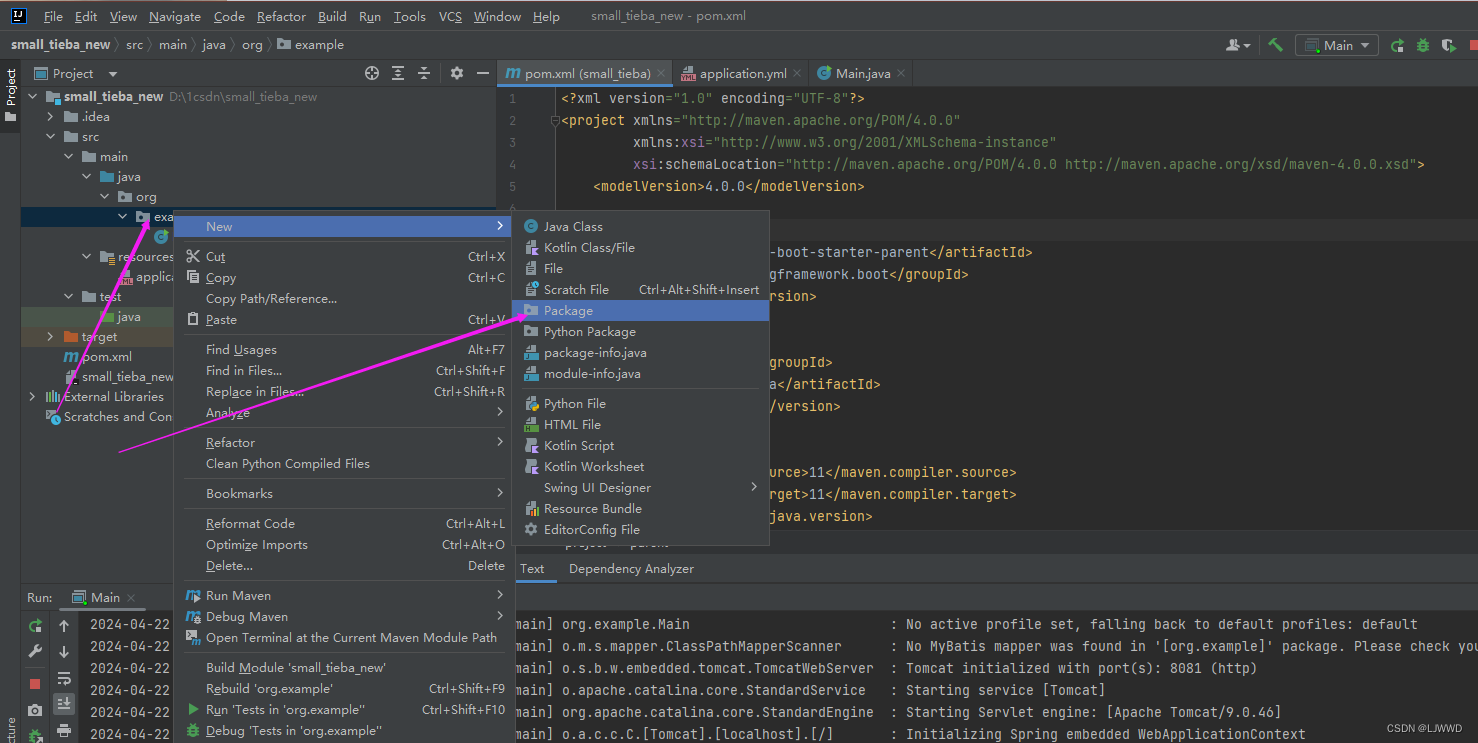Screen dimensions: 1478x743
Task: Toggle soft-wrap in the Run console
Action: pyautogui.click(x=64, y=678)
